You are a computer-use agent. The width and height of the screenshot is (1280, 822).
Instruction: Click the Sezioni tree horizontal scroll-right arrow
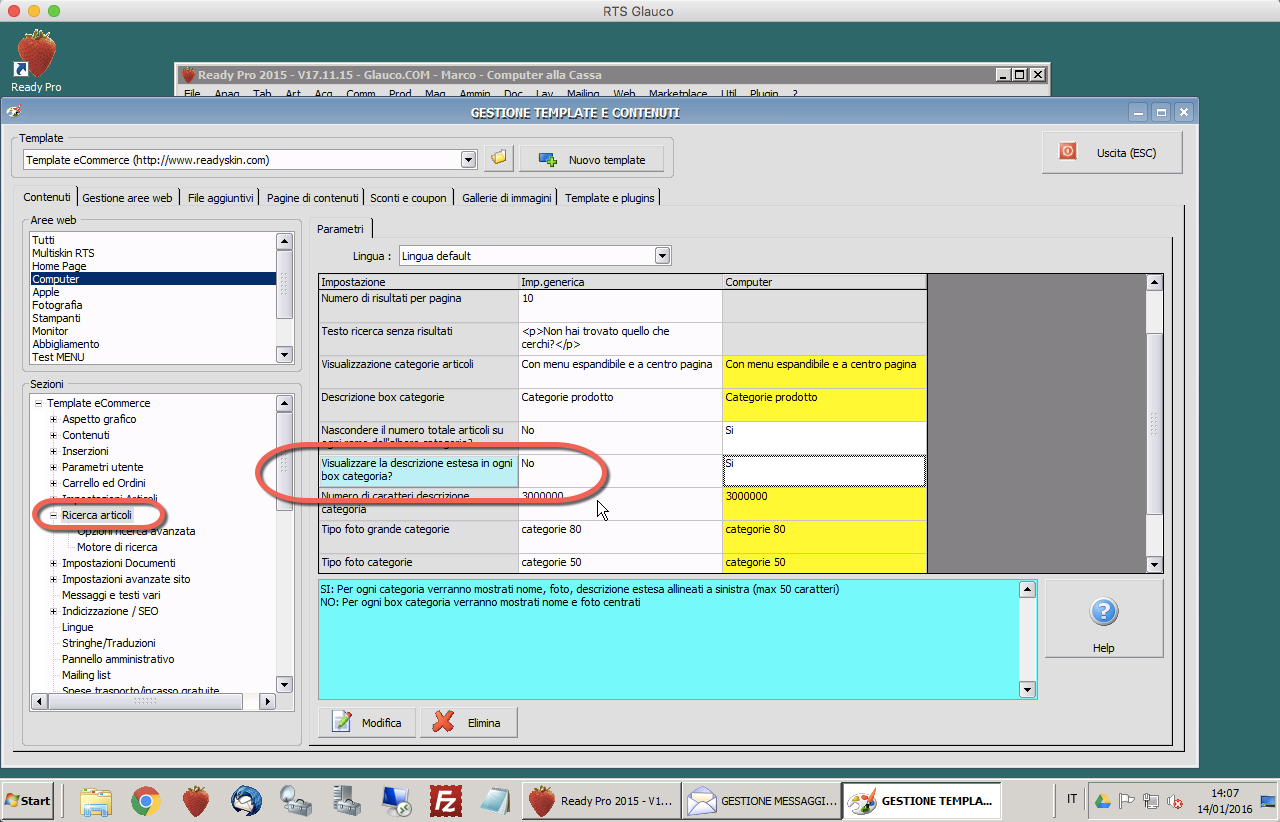267,702
